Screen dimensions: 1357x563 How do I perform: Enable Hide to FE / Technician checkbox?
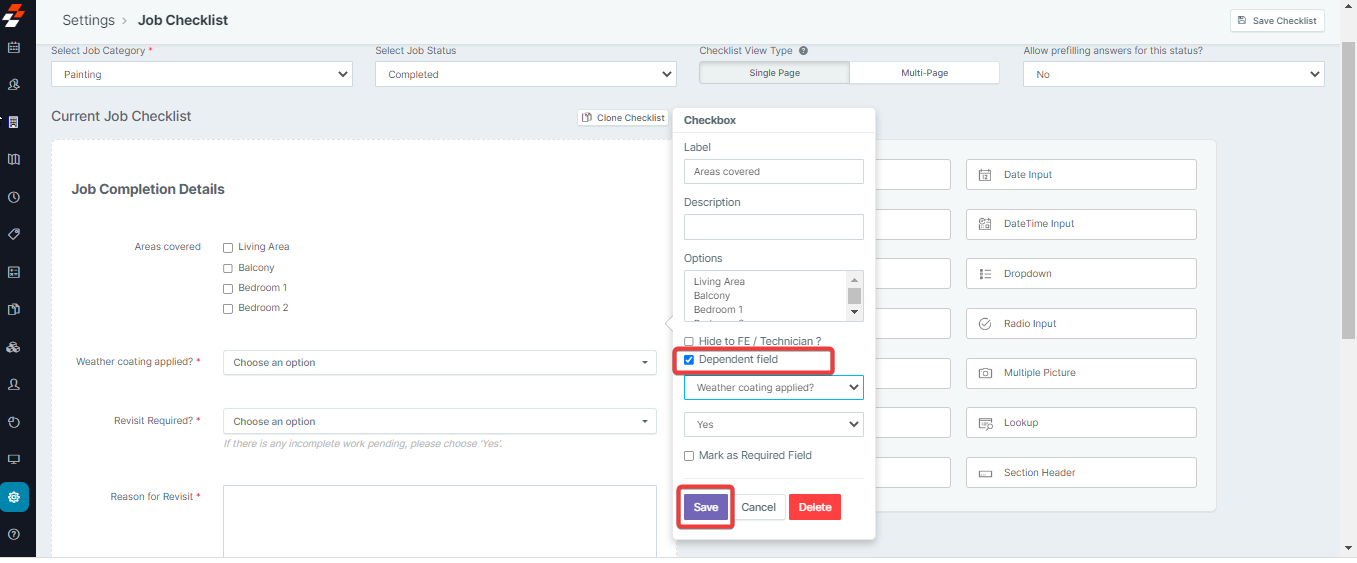[689, 342]
